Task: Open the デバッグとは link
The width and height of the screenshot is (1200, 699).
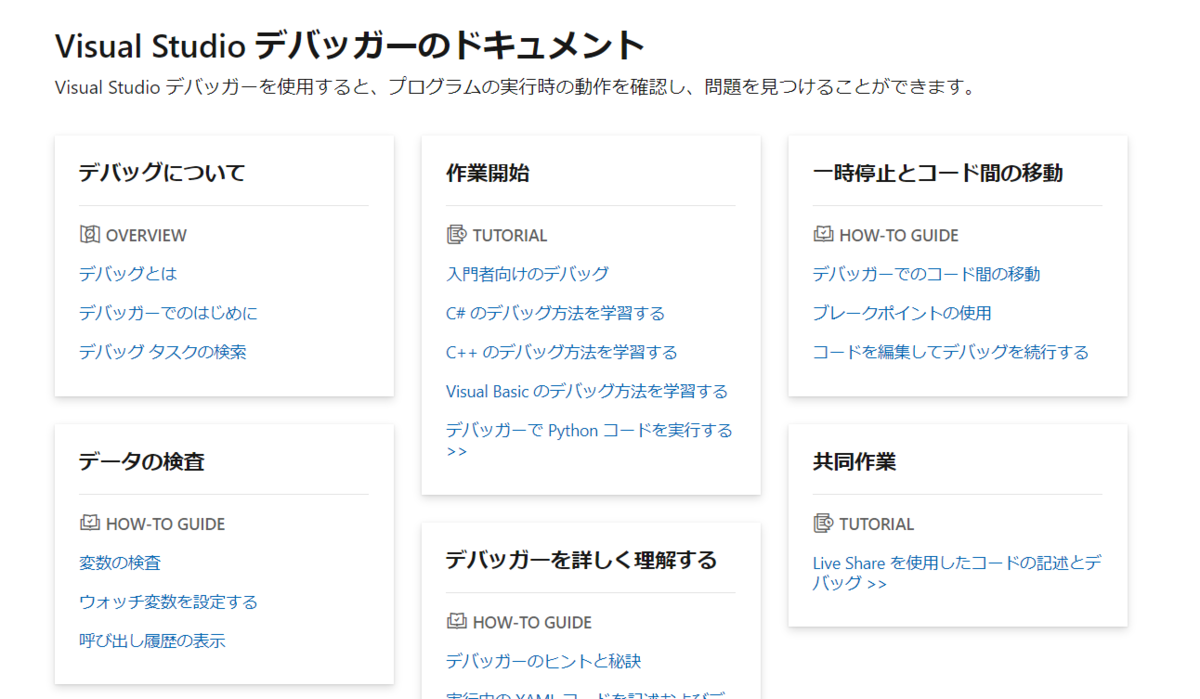Action: pos(128,274)
